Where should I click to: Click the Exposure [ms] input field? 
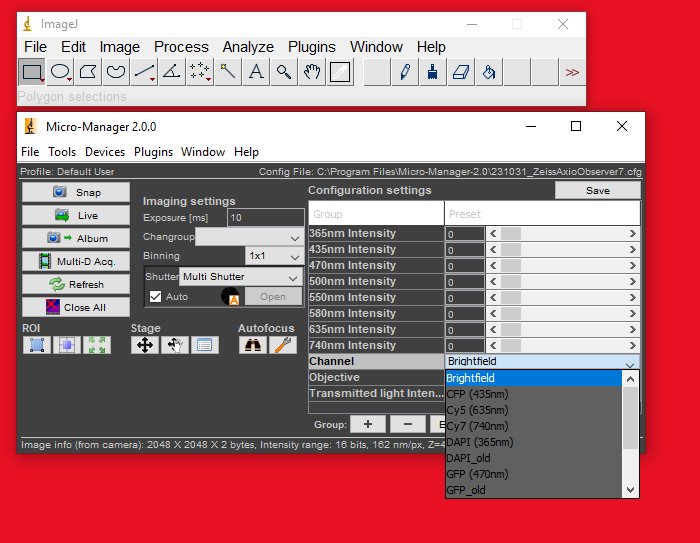[x=265, y=217]
